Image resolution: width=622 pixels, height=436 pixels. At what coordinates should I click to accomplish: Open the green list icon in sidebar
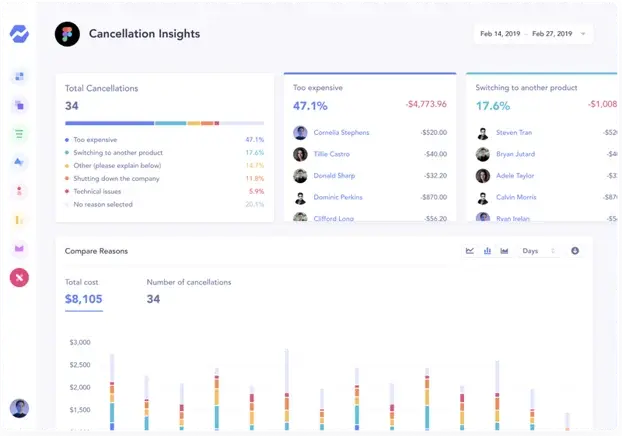point(19,134)
